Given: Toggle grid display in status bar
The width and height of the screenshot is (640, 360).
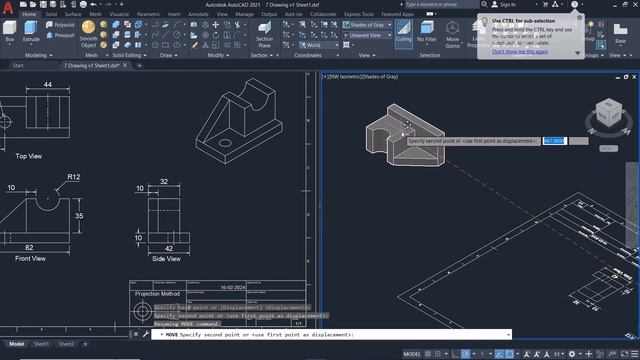Looking at the screenshot, I should pos(428,354).
